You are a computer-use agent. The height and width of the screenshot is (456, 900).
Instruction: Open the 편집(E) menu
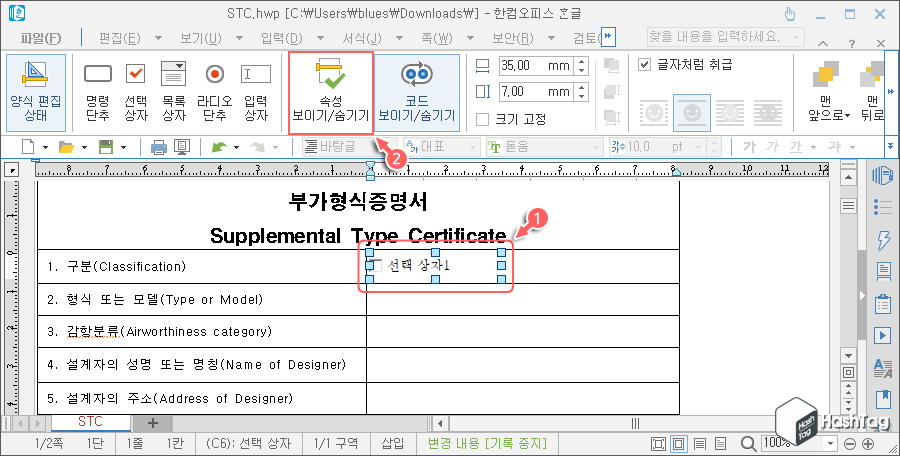coord(119,38)
